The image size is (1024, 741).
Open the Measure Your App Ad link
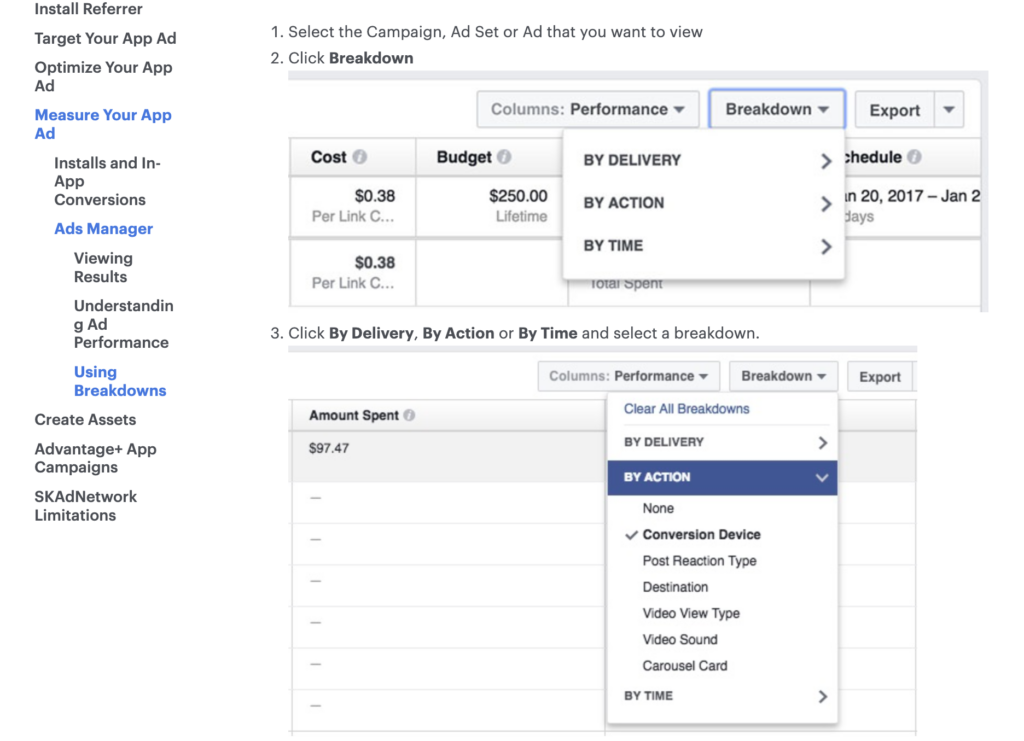103,124
